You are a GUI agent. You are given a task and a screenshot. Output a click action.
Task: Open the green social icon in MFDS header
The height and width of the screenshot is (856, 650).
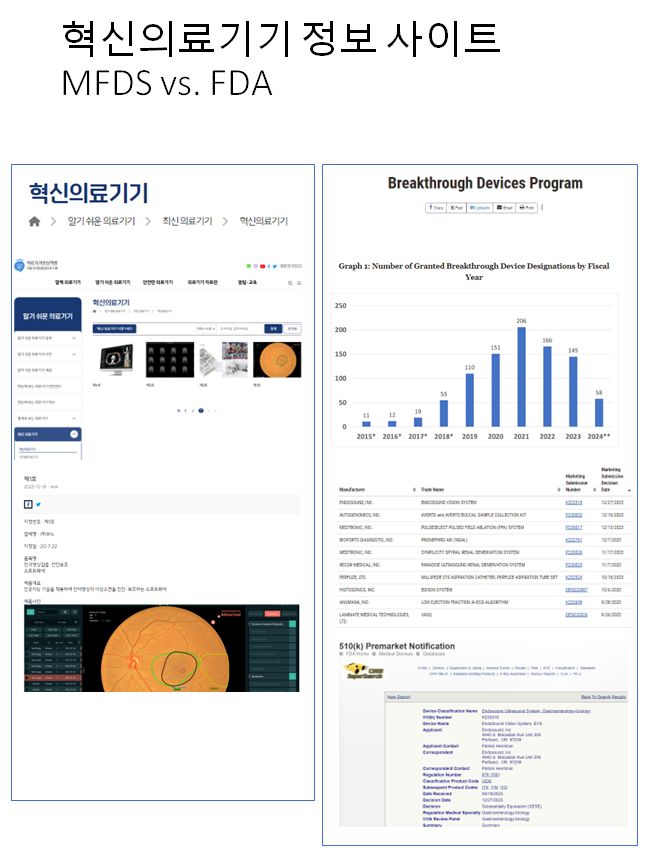click(x=249, y=266)
